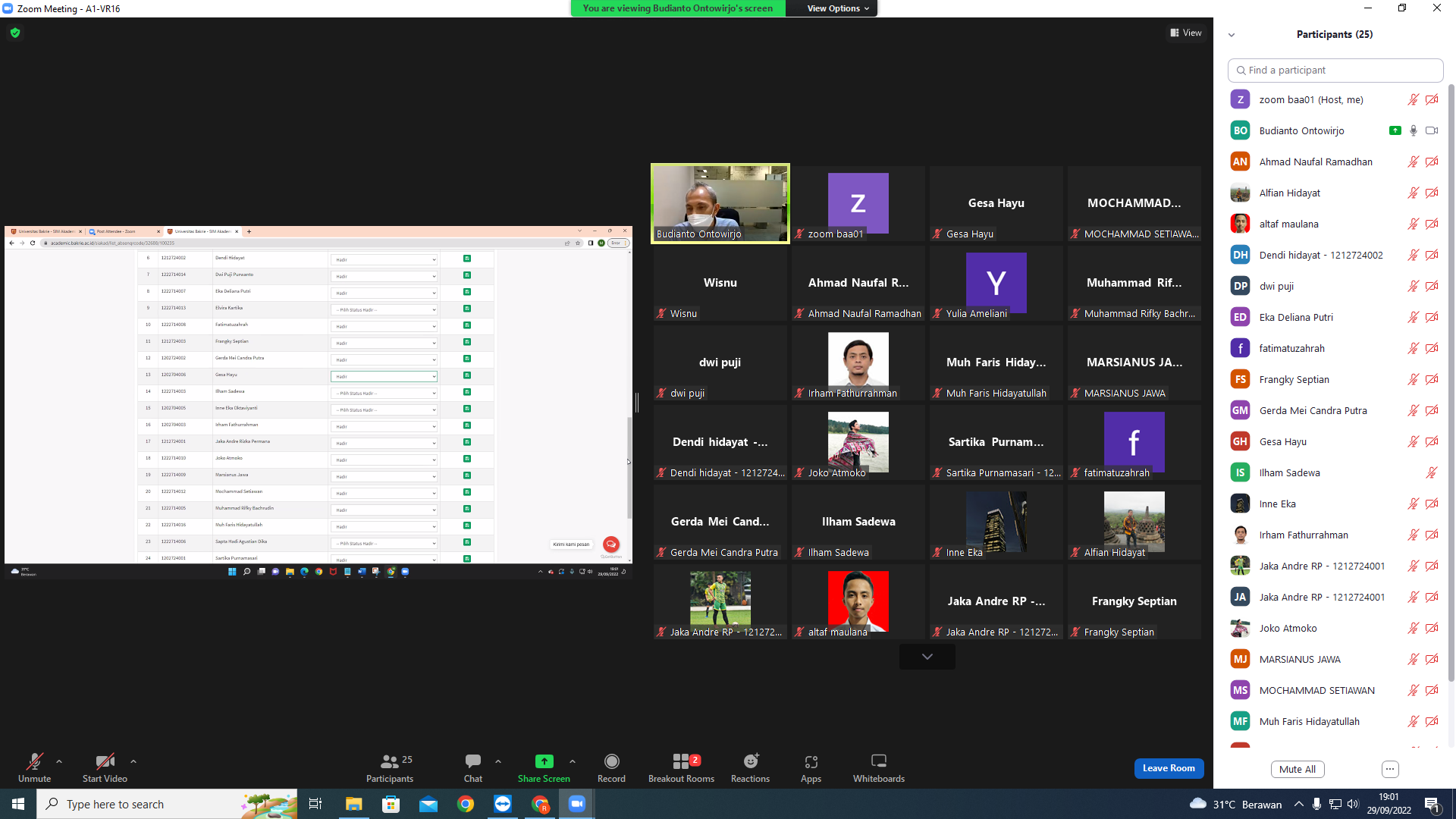The height and width of the screenshot is (819, 1456).
Task: Open the View layout menu
Action: tap(1186, 33)
